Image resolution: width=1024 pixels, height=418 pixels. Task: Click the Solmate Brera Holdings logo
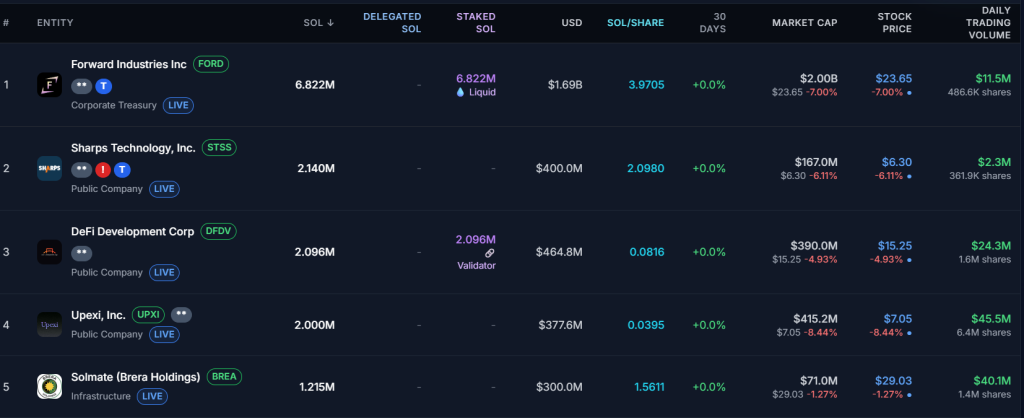click(x=49, y=386)
